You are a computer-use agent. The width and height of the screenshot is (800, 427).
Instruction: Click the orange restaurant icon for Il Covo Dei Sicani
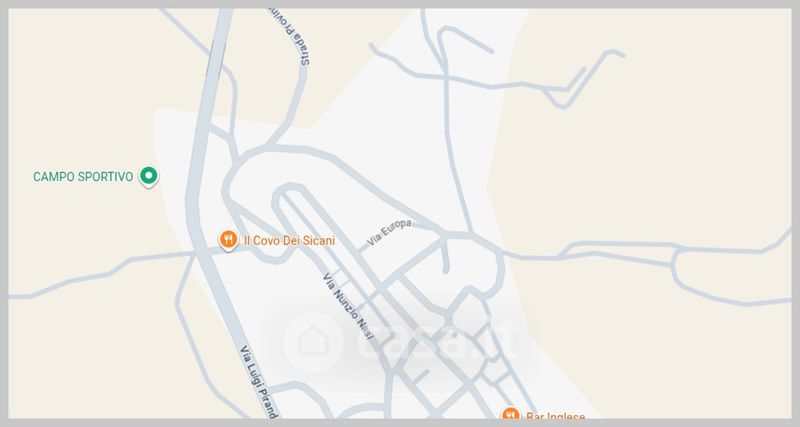pos(228,240)
